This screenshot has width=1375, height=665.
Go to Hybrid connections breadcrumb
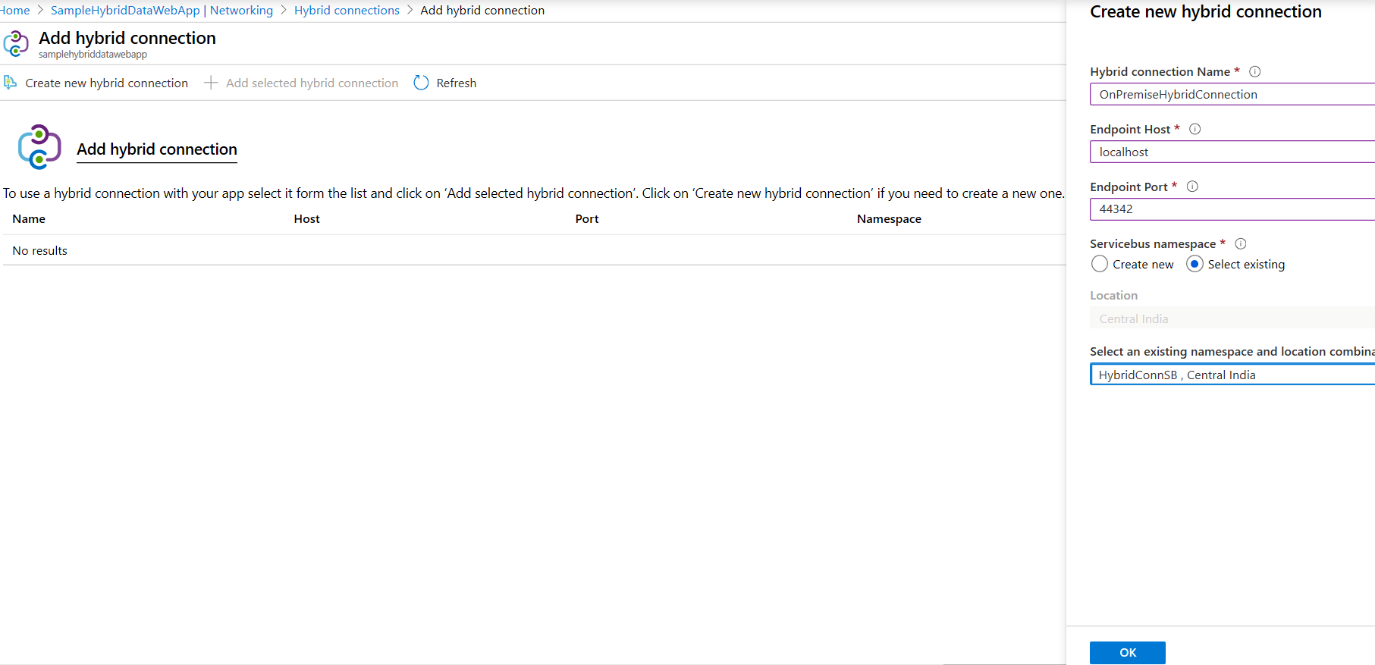click(347, 10)
